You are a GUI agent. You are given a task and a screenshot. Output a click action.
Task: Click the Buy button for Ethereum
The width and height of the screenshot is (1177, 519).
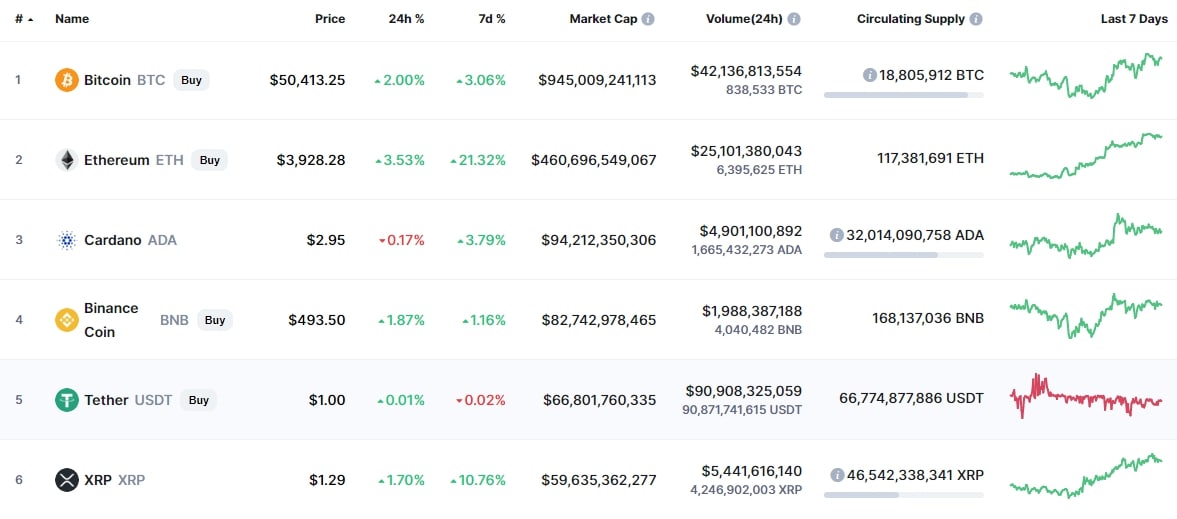209,160
